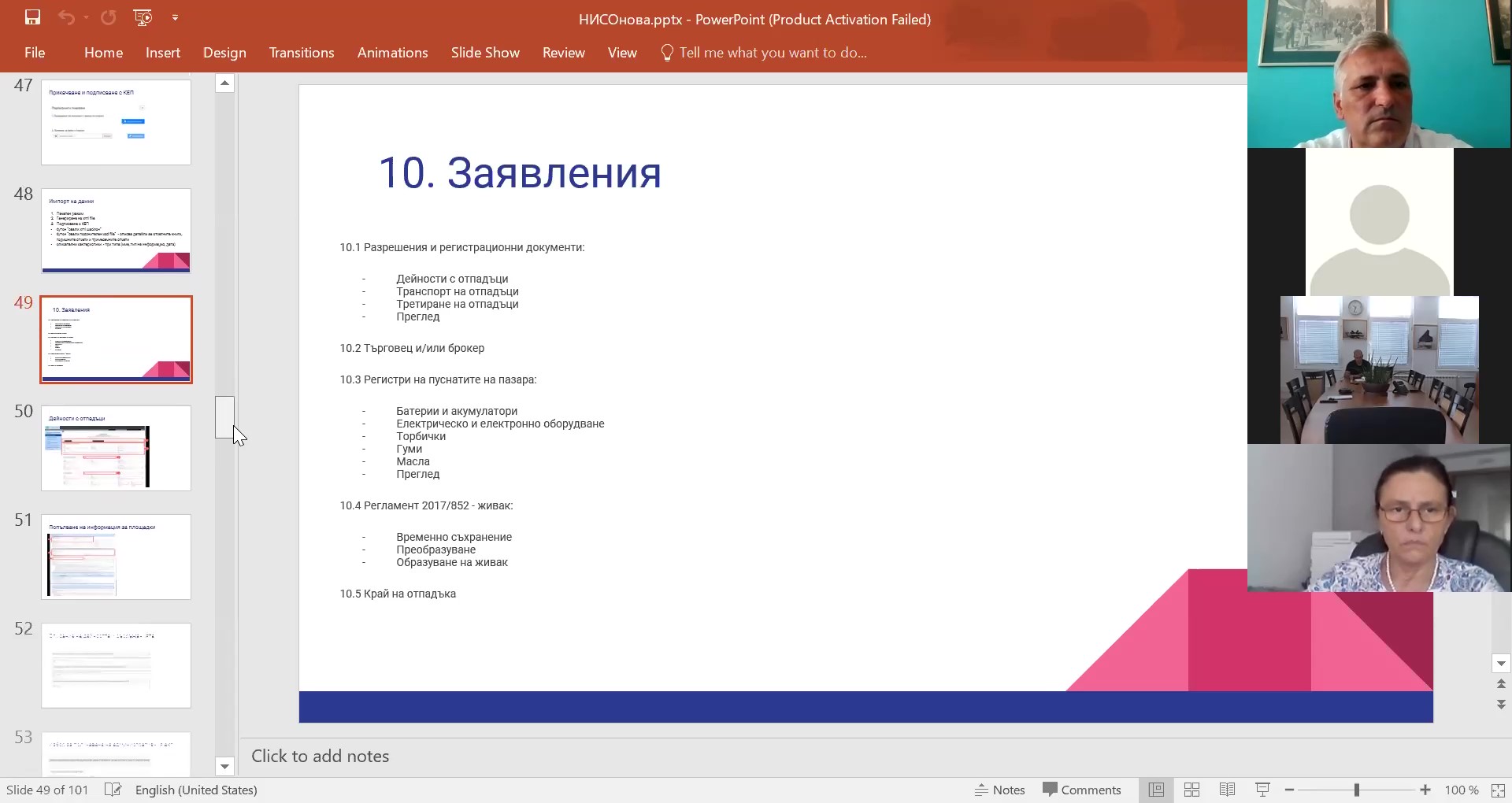Switch to Normal view in status bar
Viewport: 1512px width, 803px height.
(x=1156, y=790)
